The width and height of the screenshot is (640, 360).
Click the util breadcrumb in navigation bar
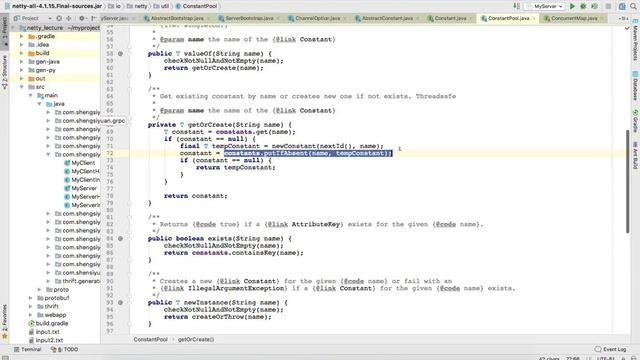[161, 6]
